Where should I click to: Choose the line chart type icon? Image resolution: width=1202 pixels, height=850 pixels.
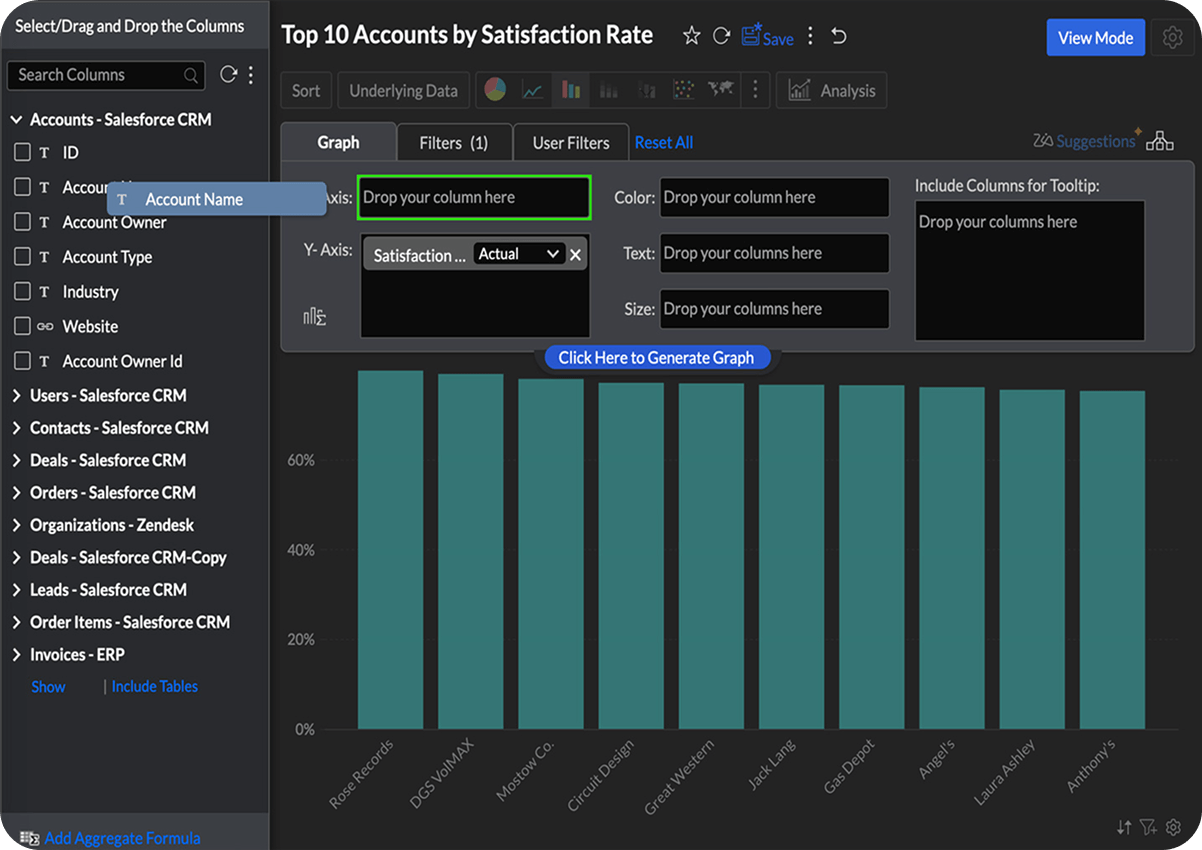click(533, 91)
